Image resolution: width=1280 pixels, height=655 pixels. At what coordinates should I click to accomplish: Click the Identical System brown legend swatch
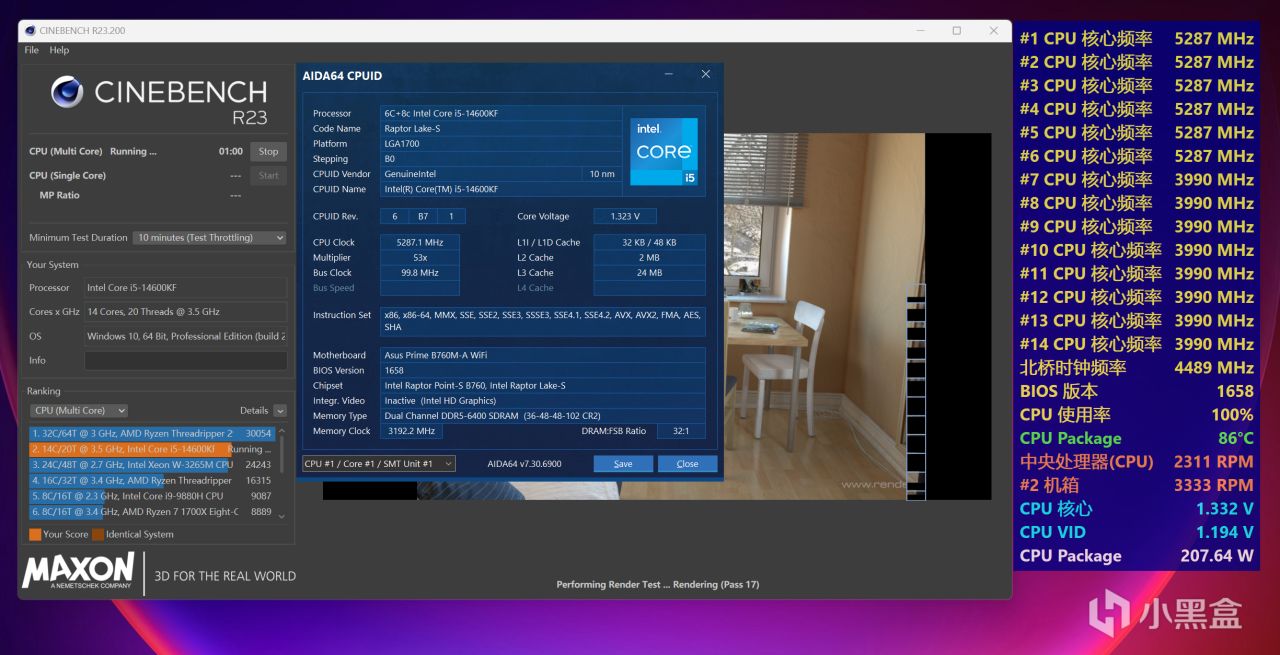98,534
